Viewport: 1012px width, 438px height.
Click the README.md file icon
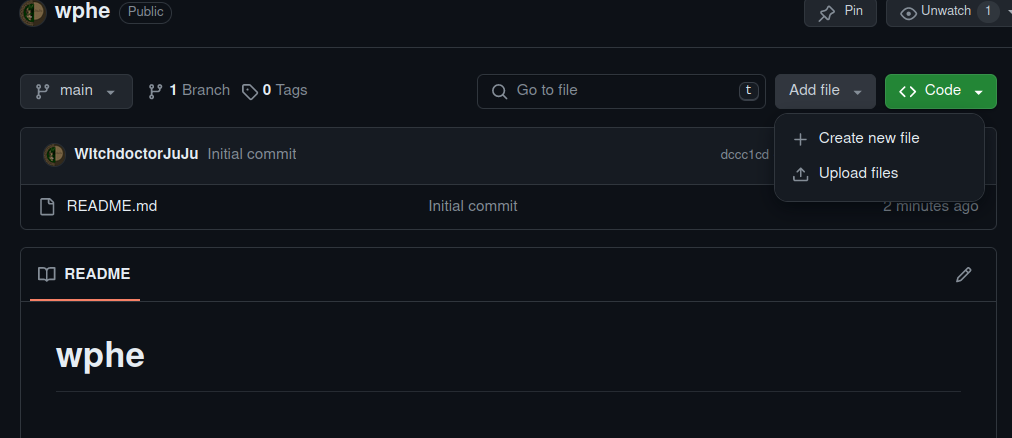[46, 207]
